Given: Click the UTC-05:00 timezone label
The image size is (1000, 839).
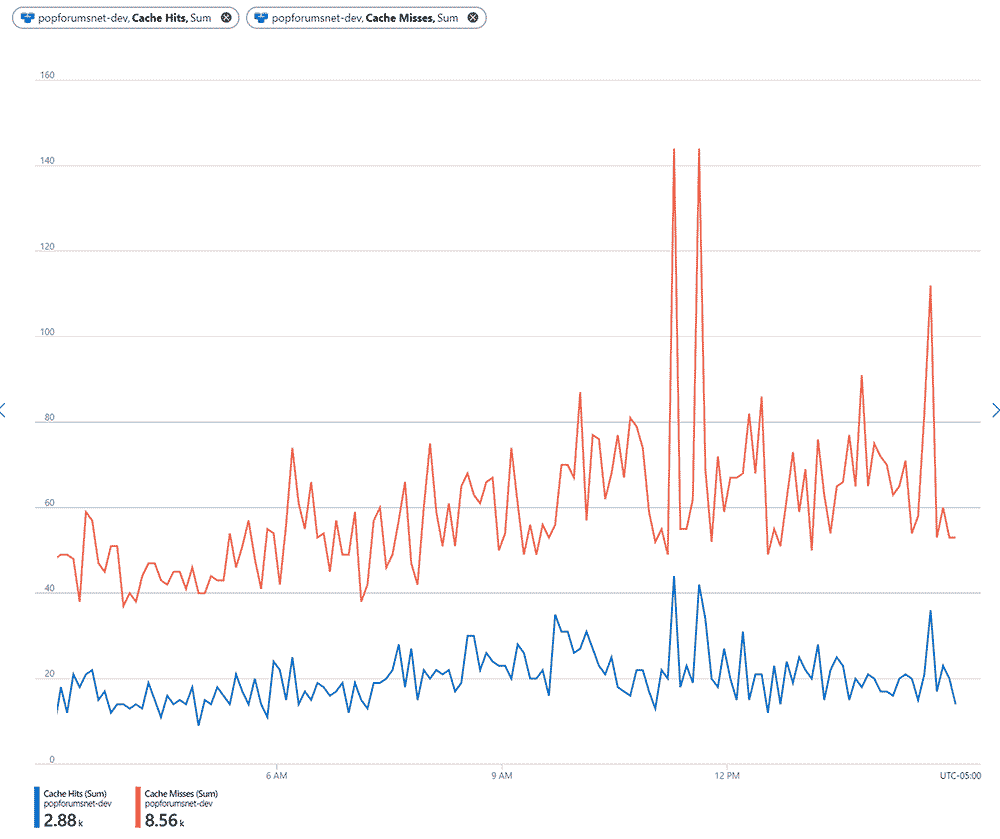Looking at the screenshot, I should tap(959, 775).
